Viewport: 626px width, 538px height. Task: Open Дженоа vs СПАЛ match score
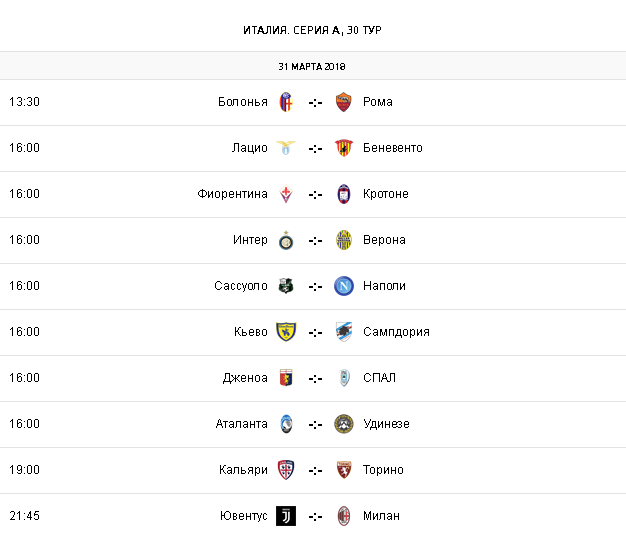(x=315, y=378)
